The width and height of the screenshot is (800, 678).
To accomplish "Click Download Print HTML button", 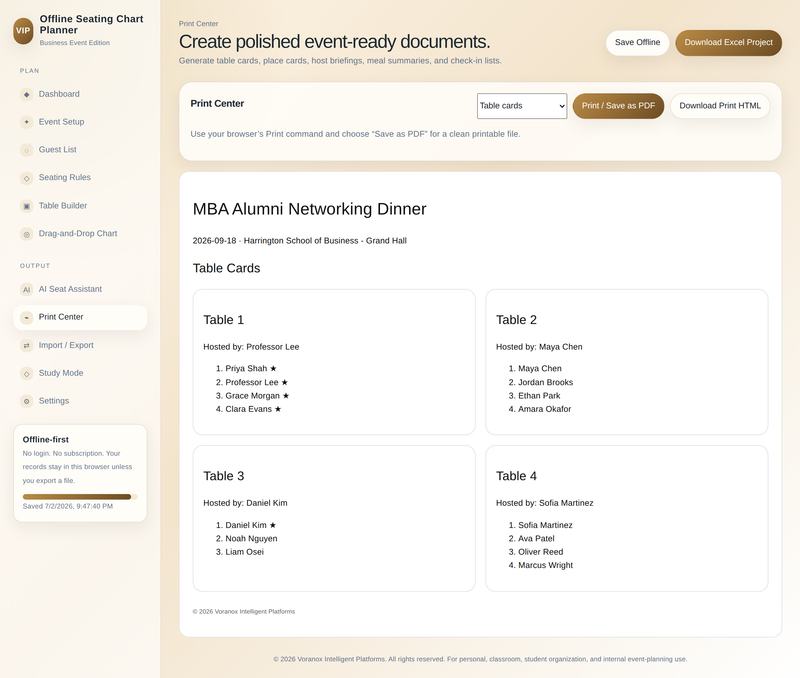I will coord(720,106).
